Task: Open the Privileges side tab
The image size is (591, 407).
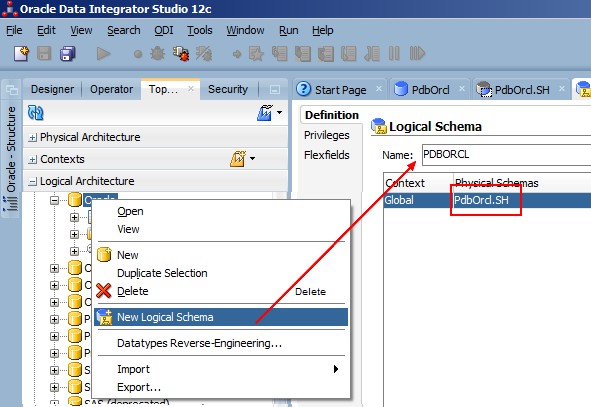Action: [327, 135]
